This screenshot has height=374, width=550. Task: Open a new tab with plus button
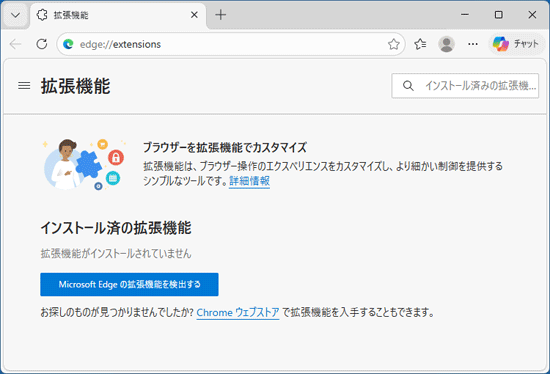(221, 15)
